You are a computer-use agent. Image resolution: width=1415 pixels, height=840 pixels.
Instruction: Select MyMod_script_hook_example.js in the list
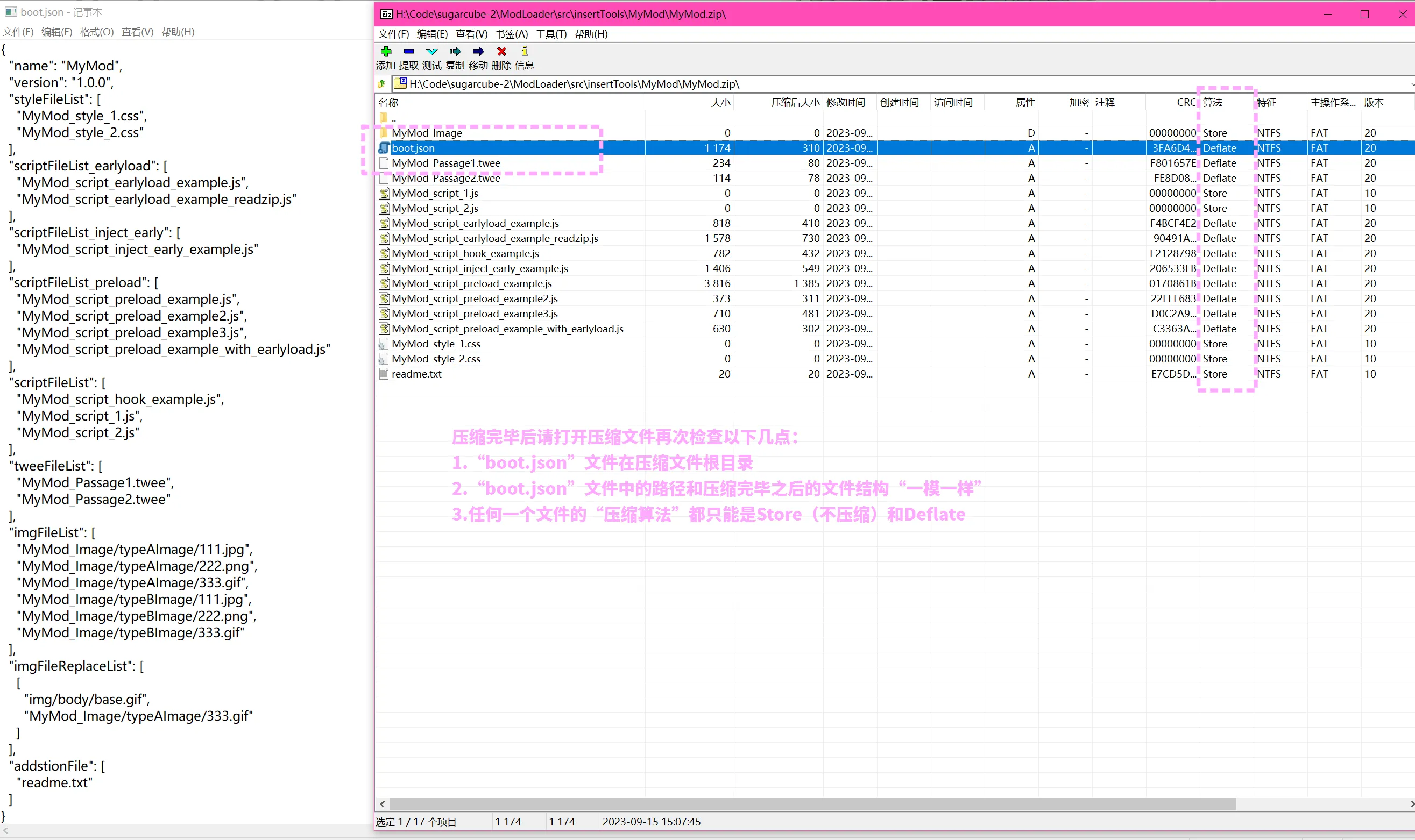pos(465,254)
